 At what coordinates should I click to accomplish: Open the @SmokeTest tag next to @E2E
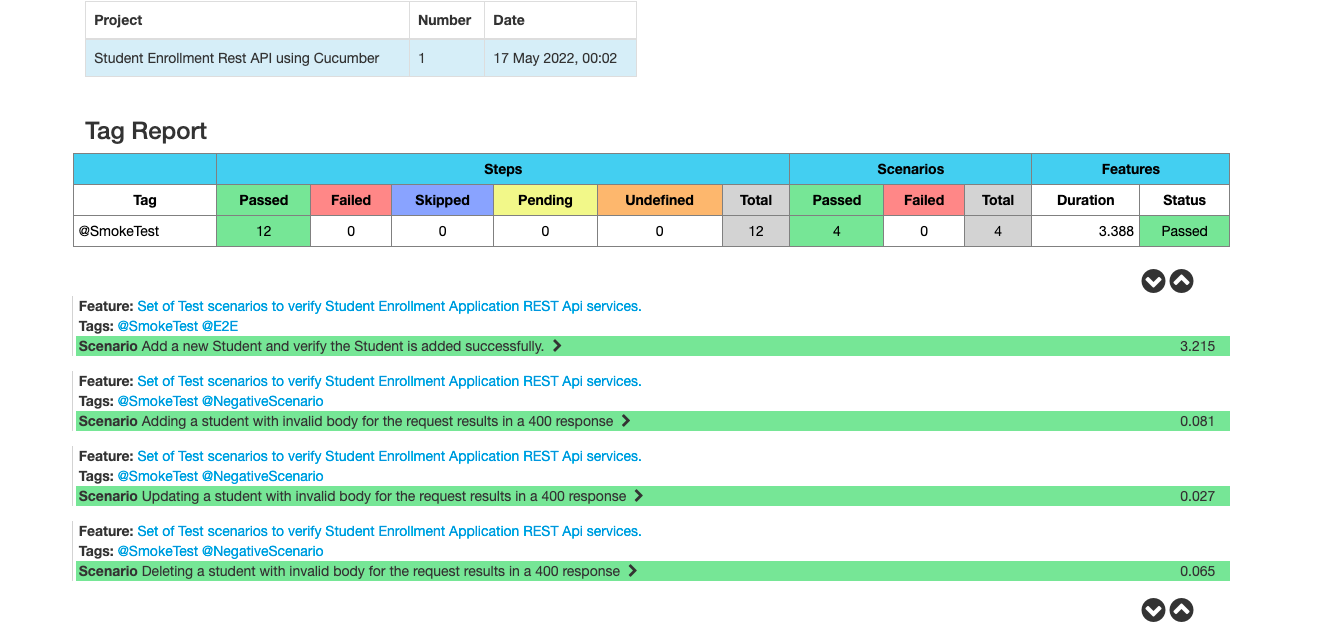pos(158,326)
